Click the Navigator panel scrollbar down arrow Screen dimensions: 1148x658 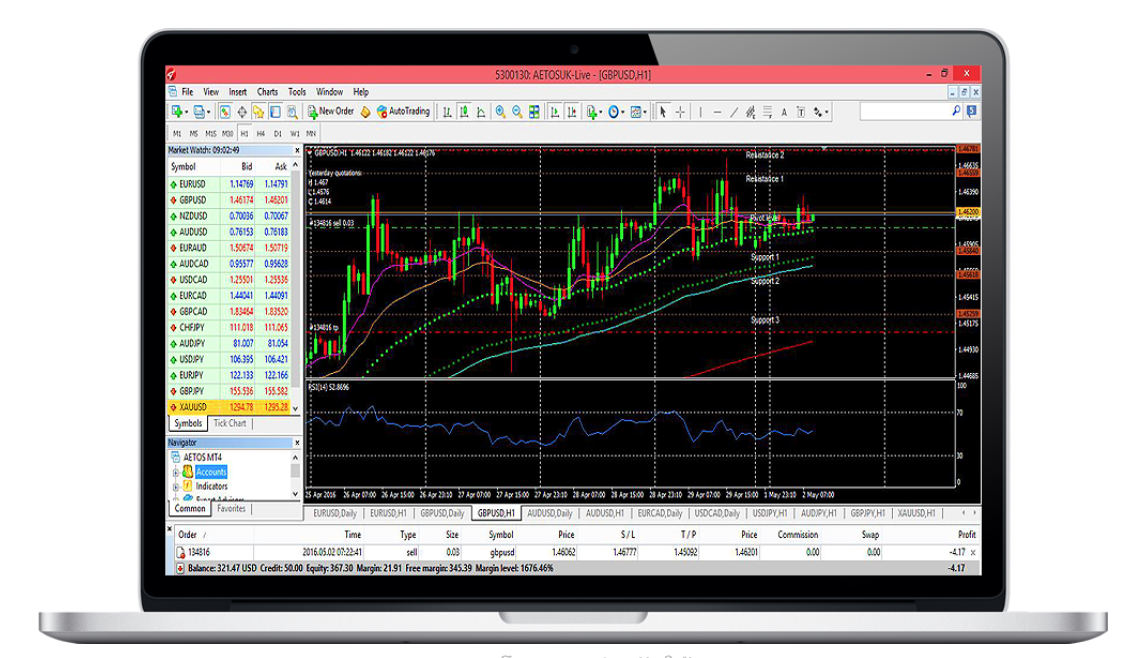coord(295,493)
